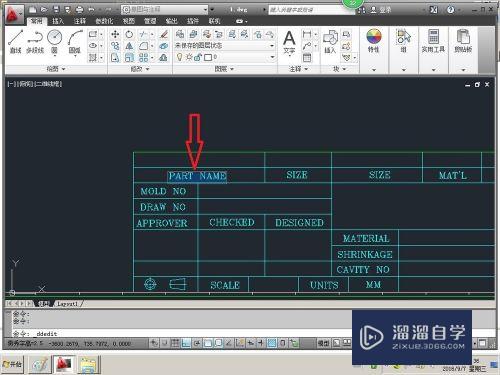Open the Group (组) panel button
Image resolution: width=500 pixels, height=375 pixels.
pos(403,42)
